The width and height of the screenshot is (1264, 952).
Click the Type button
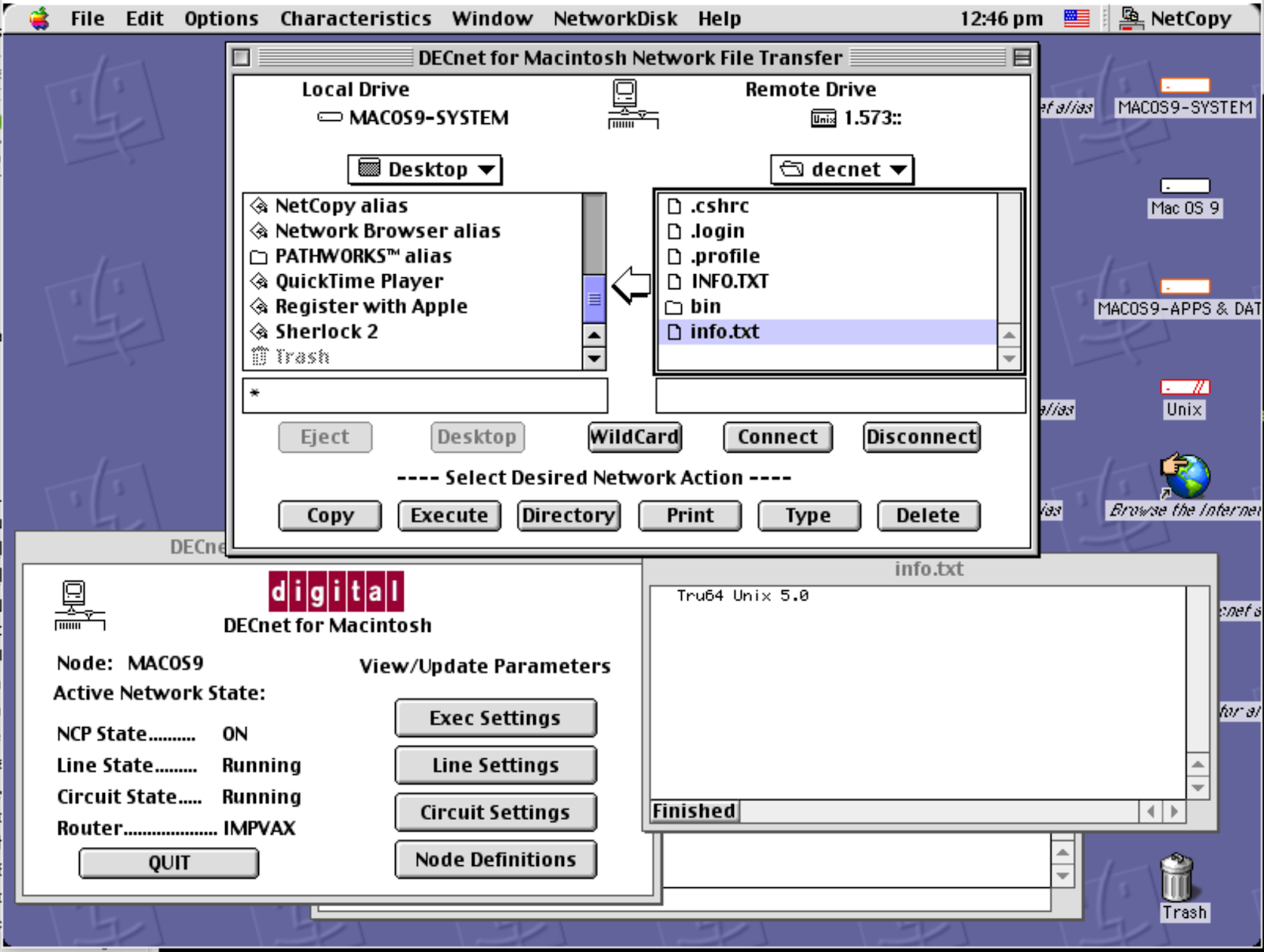tap(809, 516)
